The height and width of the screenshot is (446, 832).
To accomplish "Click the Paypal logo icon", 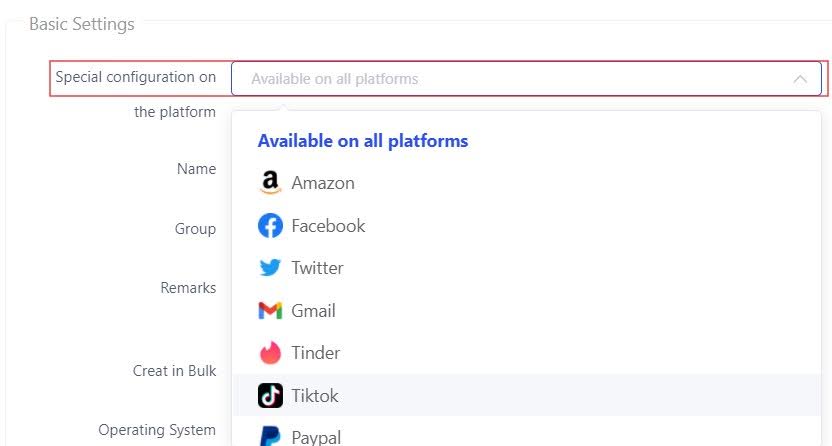I will (270, 437).
